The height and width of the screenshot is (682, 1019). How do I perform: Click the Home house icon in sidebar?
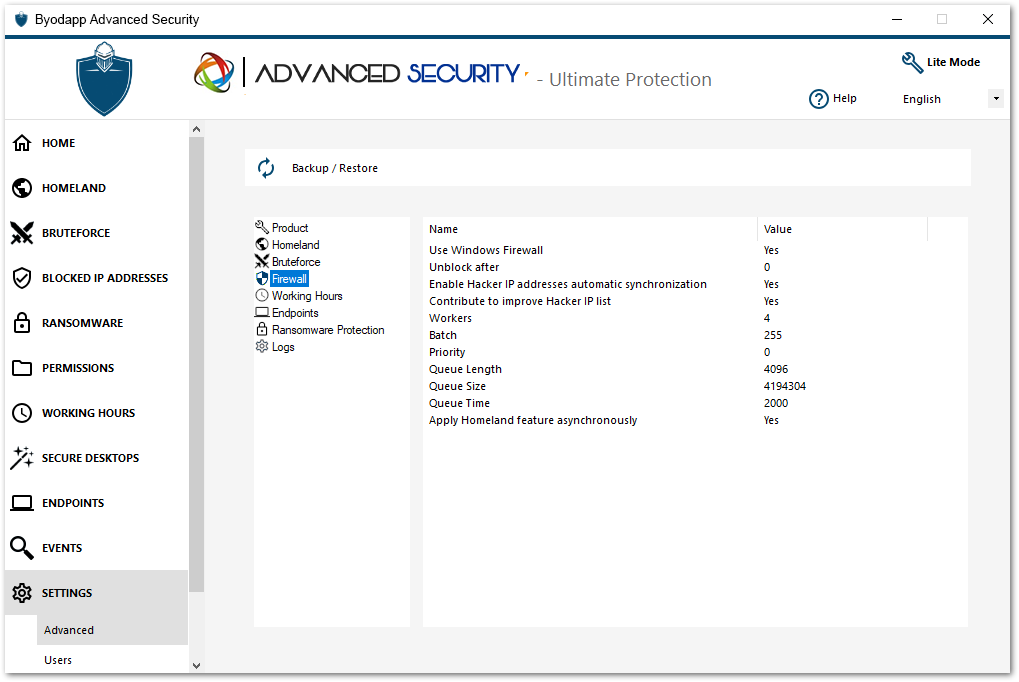click(22, 142)
